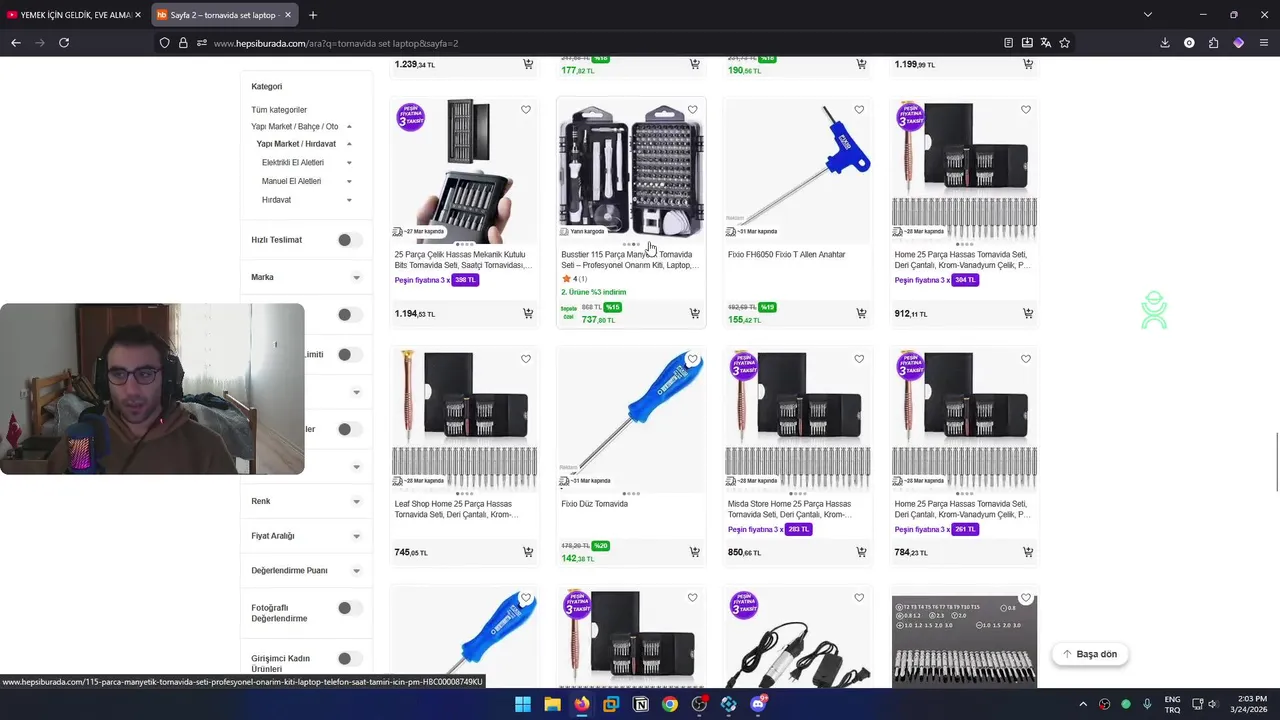
Task: Expand the Değerlendirme Puanı filter
Action: point(356,571)
